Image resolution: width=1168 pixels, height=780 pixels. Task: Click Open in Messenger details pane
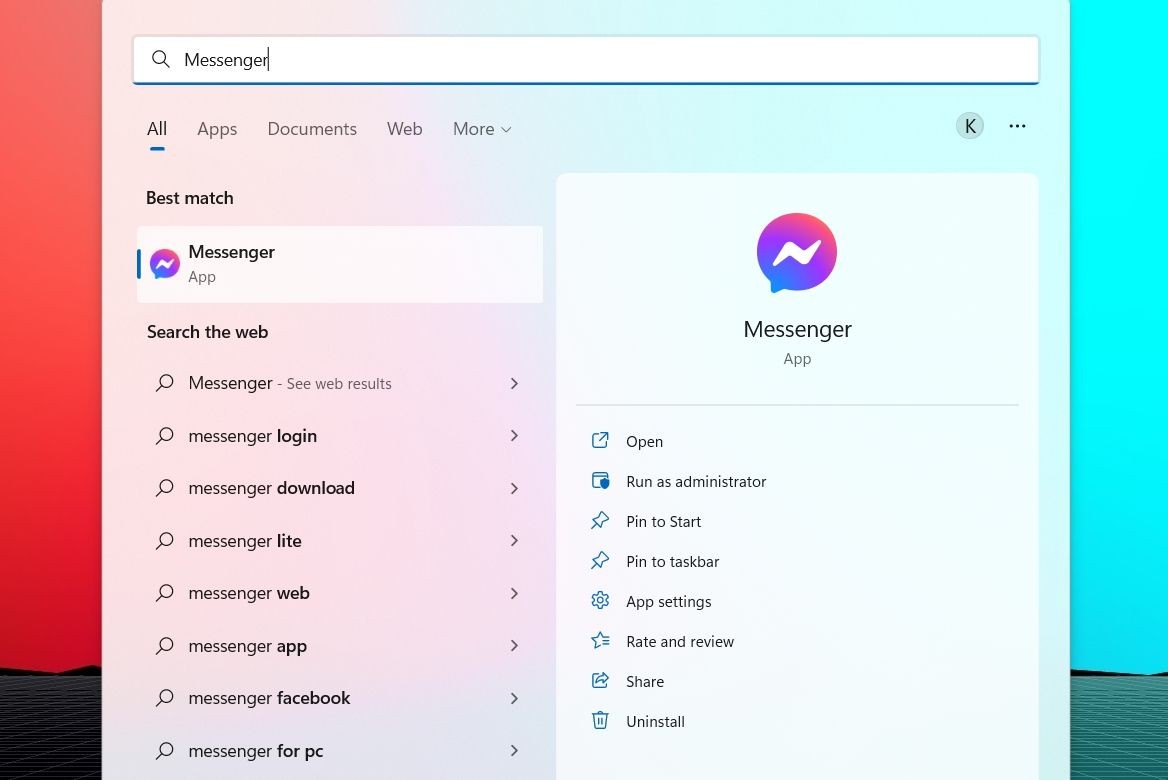(x=644, y=441)
